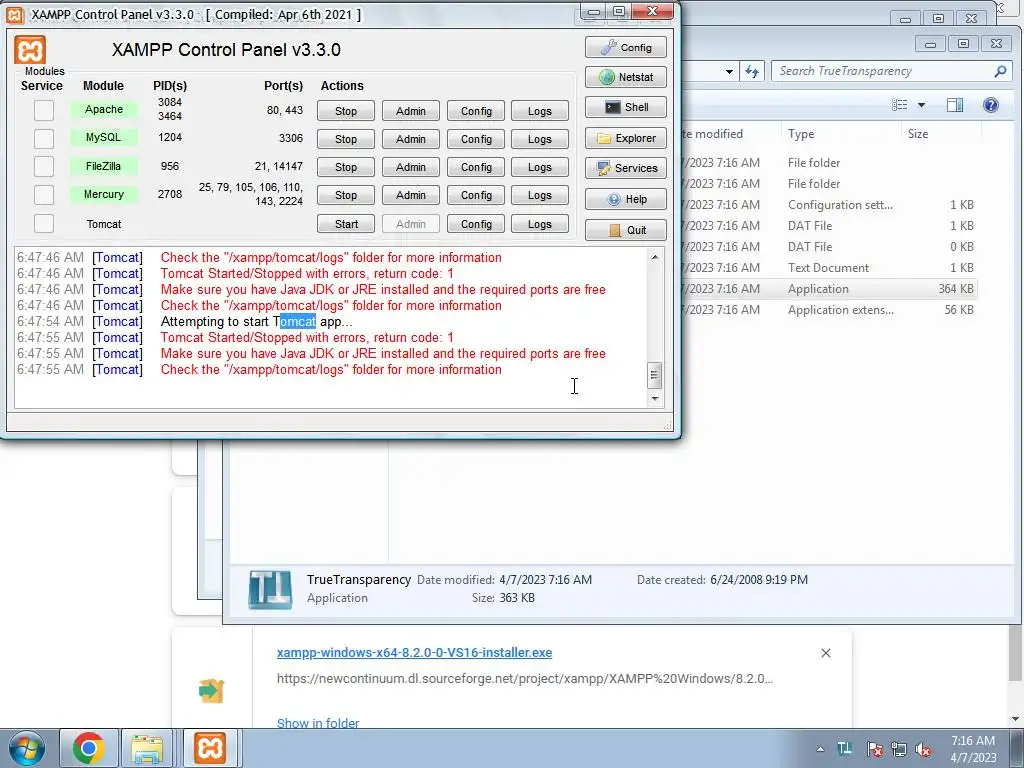Open the Explorer address bar history dropdown

(x=729, y=71)
